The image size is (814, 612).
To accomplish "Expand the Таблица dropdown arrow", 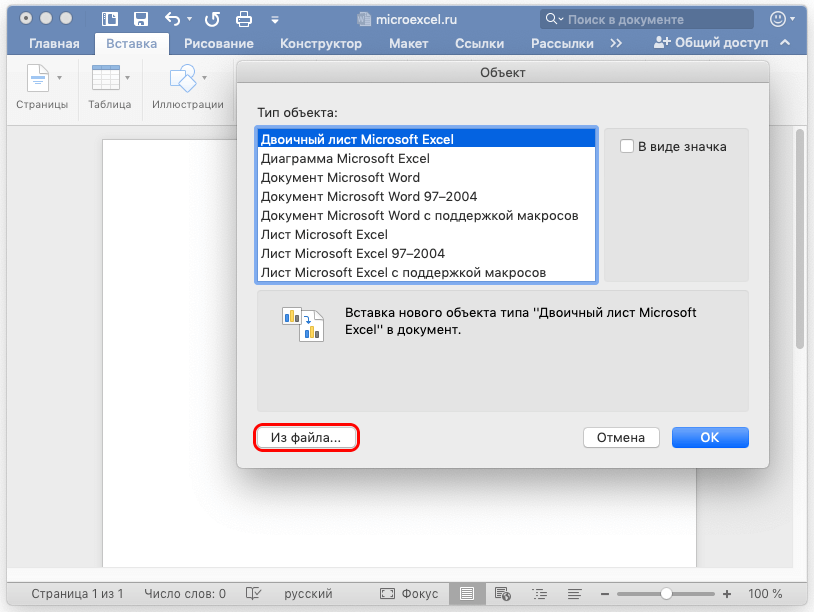I will click(x=127, y=78).
